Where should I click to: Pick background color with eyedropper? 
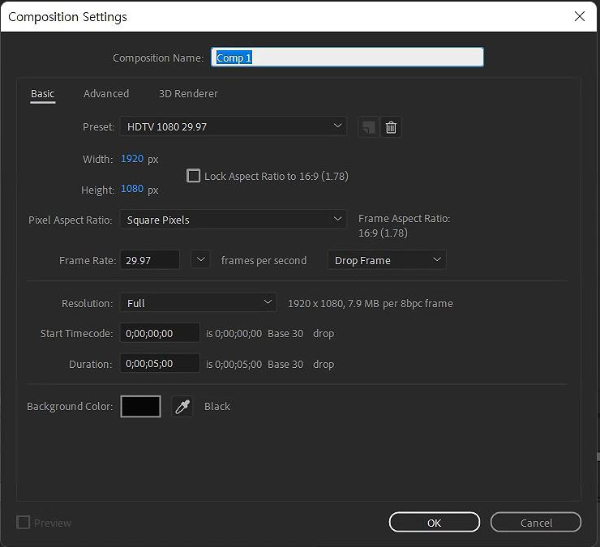click(183, 407)
